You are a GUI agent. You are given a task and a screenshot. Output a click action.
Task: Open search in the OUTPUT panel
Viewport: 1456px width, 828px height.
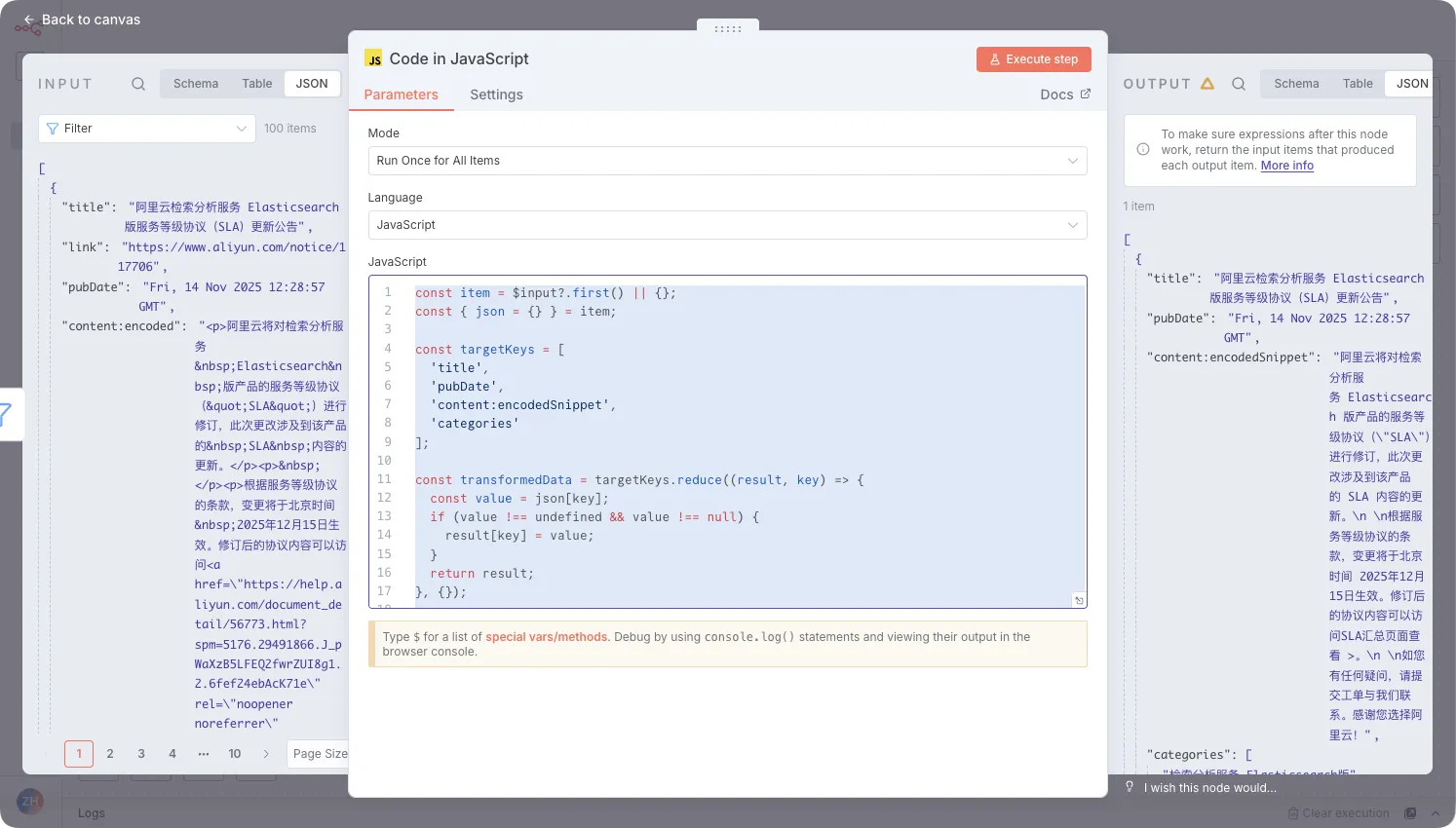(1239, 84)
